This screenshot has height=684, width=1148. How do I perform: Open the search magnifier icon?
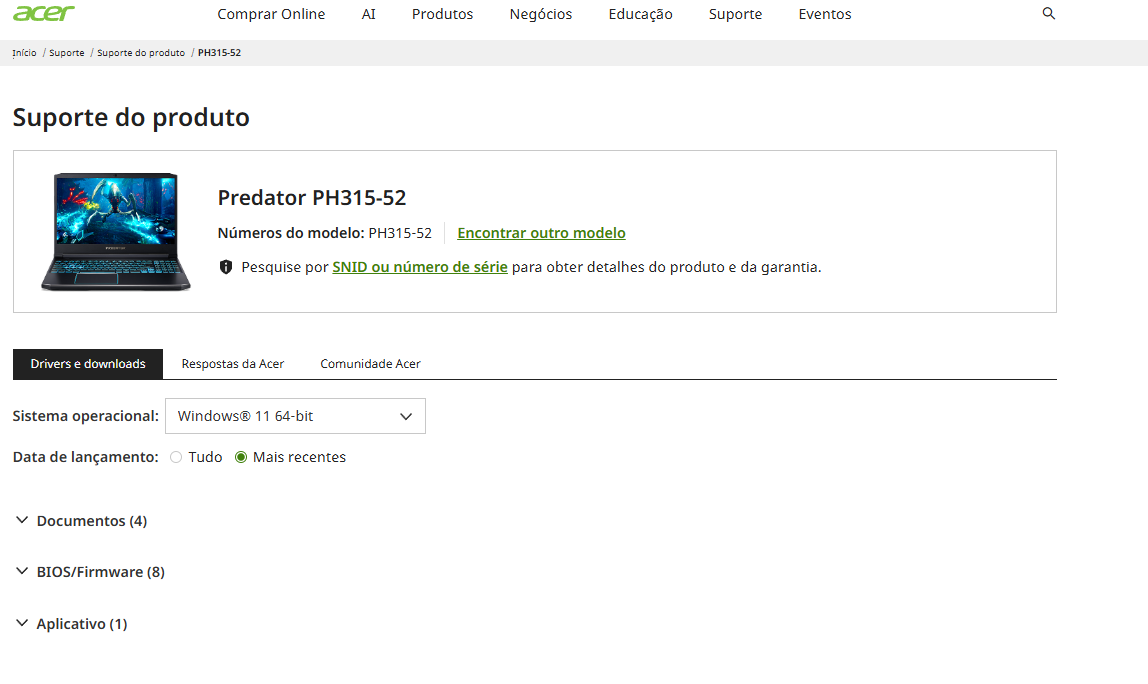(1048, 13)
